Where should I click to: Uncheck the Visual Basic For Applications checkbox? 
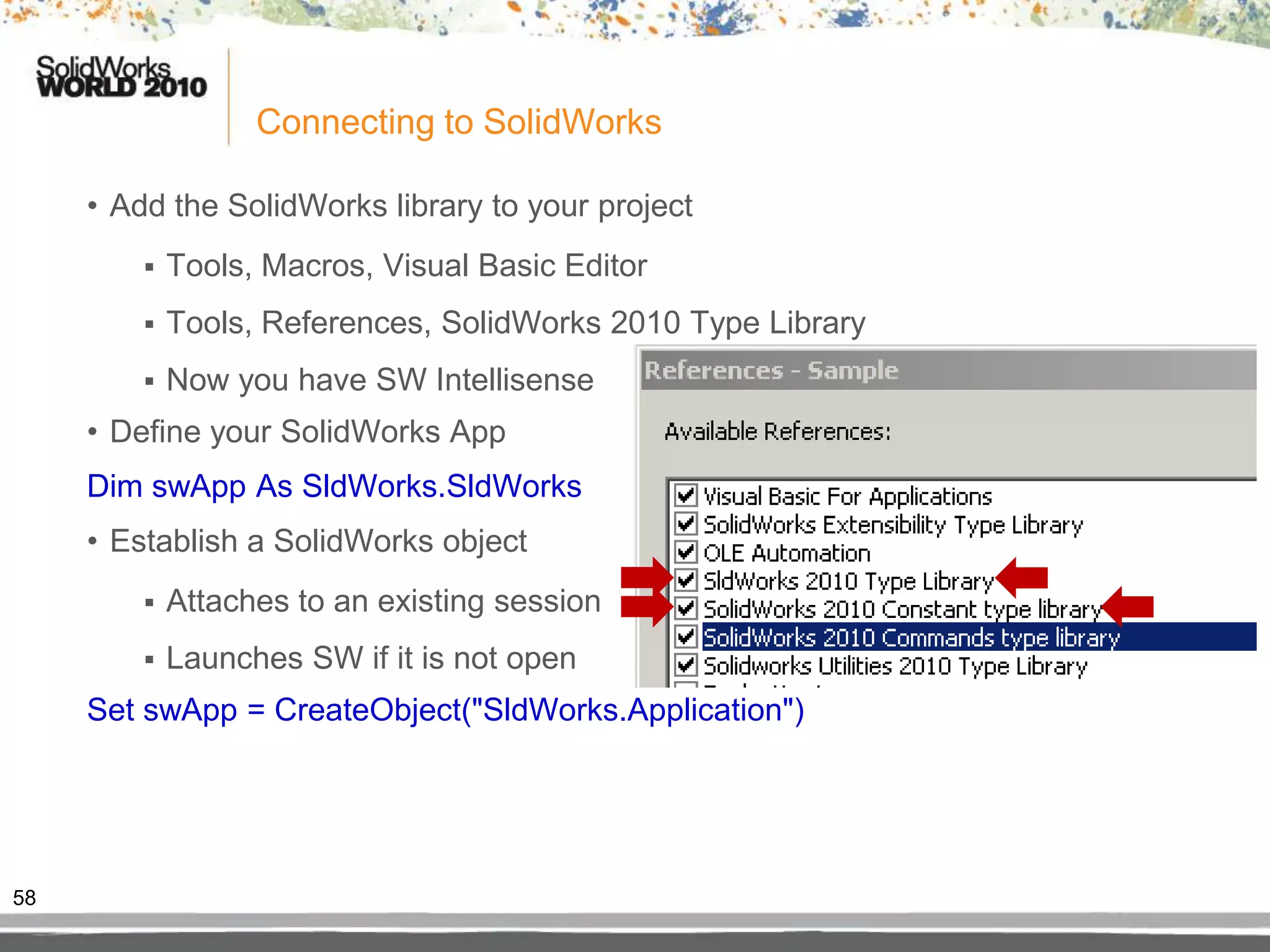pos(685,496)
